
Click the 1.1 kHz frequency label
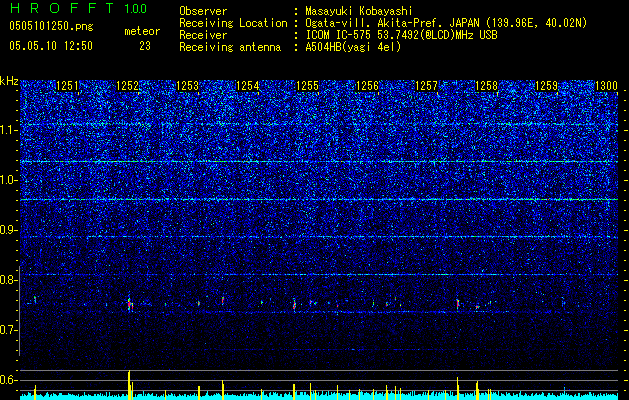[x=9, y=130]
